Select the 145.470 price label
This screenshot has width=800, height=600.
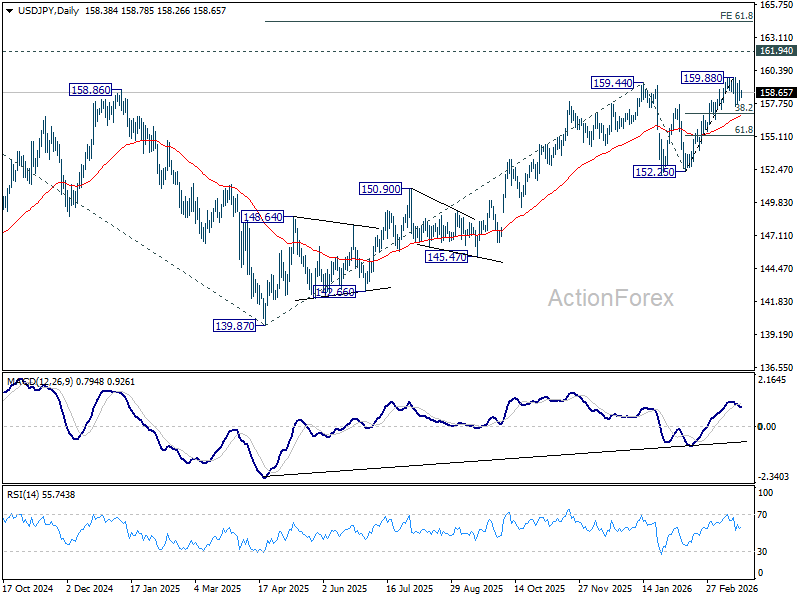pyautogui.click(x=446, y=257)
